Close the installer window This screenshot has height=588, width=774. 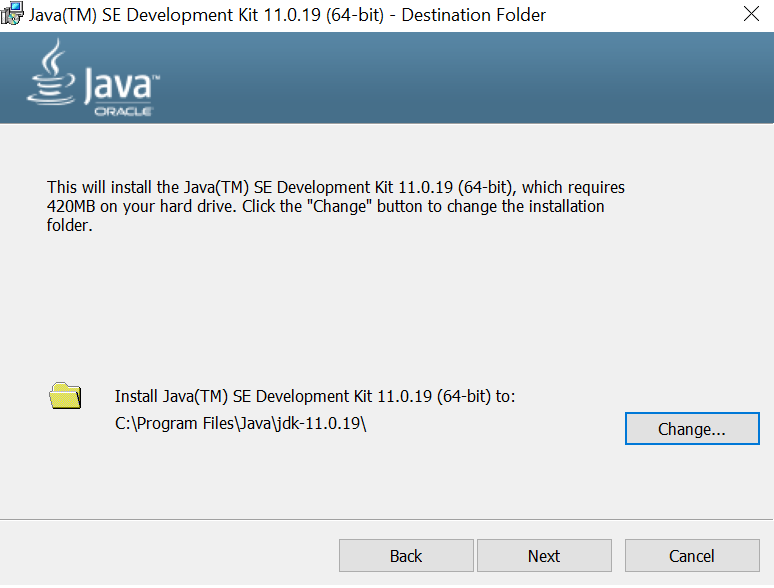click(751, 14)
